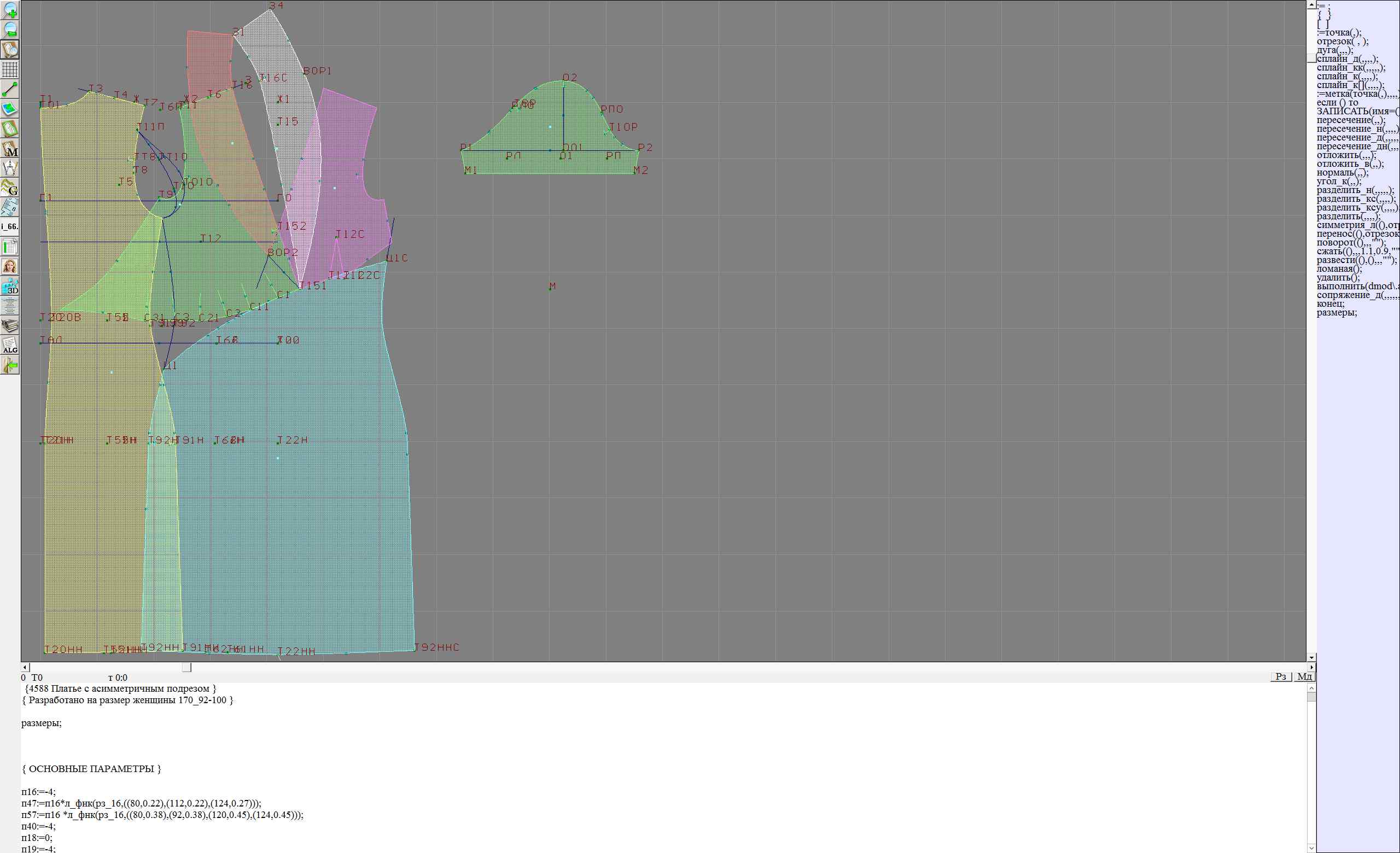Click the pattern with G icon
Image resolution: width=1400 pixels, height=853 pixels.
pyautogui.click(x=10, y=188)
